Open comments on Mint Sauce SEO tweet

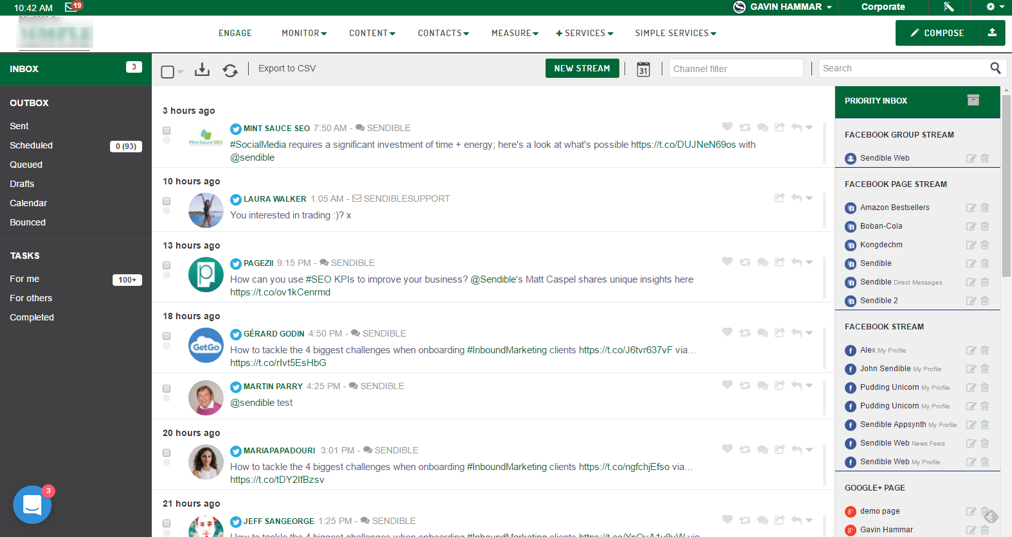pyautogui.click(x=762, y=128)
